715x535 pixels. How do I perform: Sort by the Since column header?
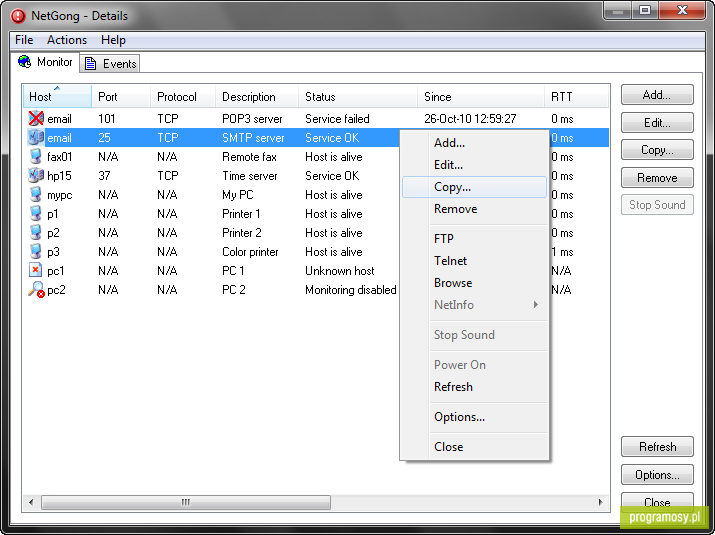pos(481,97)
